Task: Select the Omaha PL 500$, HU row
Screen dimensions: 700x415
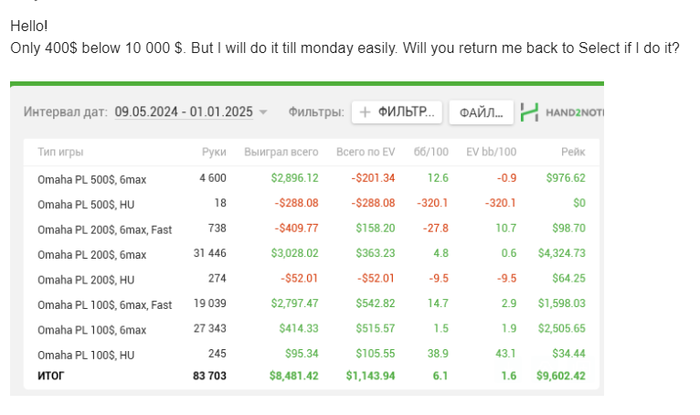Action: click(84, 203)
